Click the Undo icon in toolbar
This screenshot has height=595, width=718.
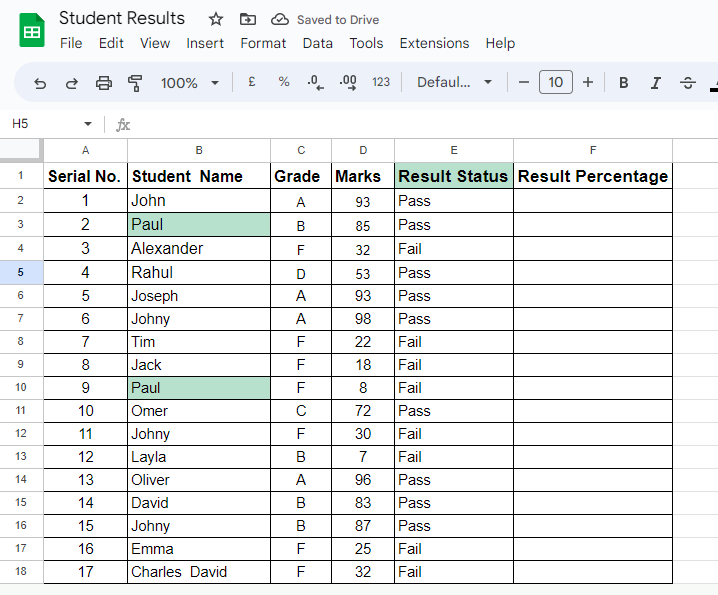point(40,83)
